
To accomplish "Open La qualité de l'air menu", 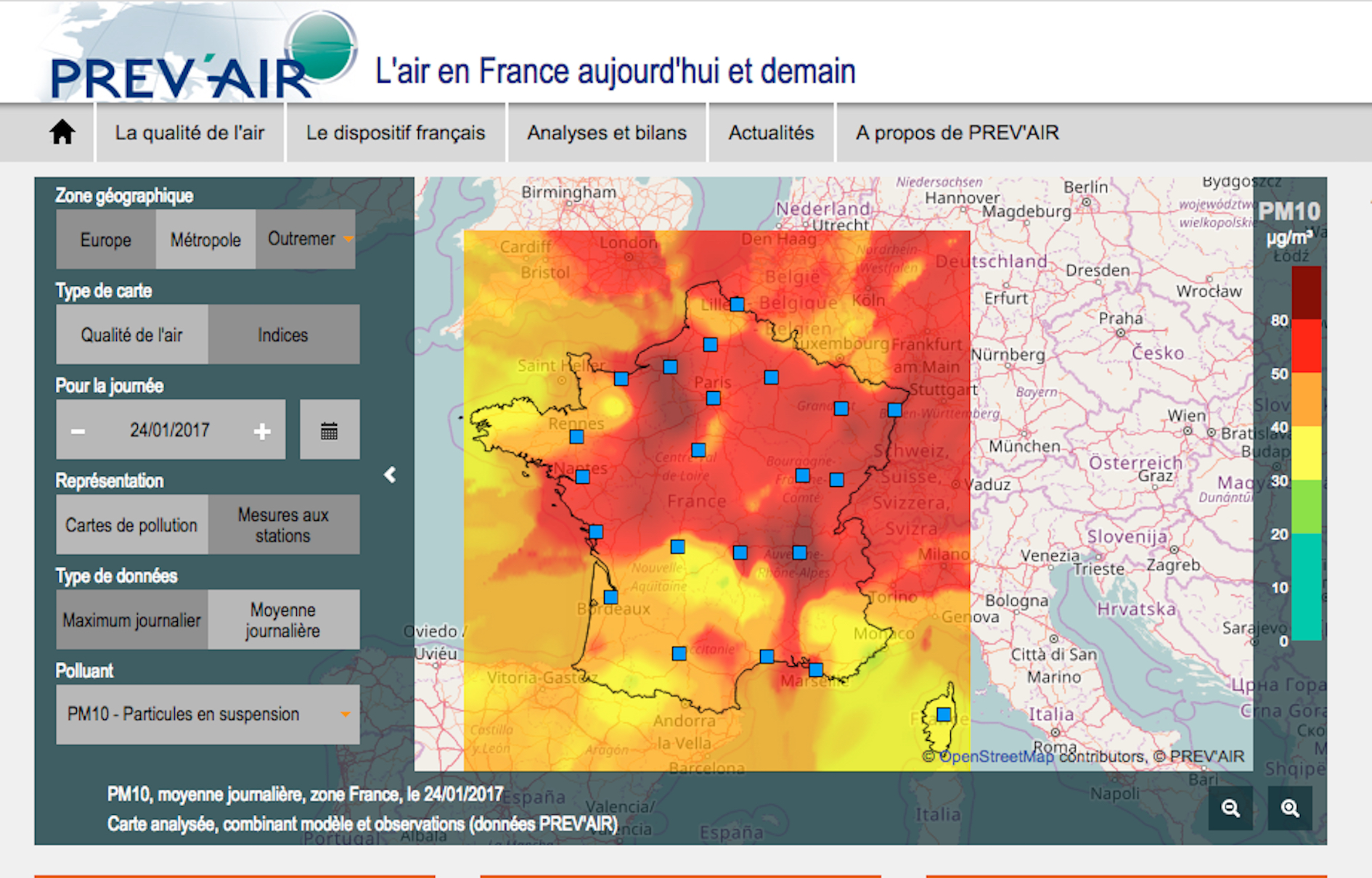I will [x=190, y=133].
